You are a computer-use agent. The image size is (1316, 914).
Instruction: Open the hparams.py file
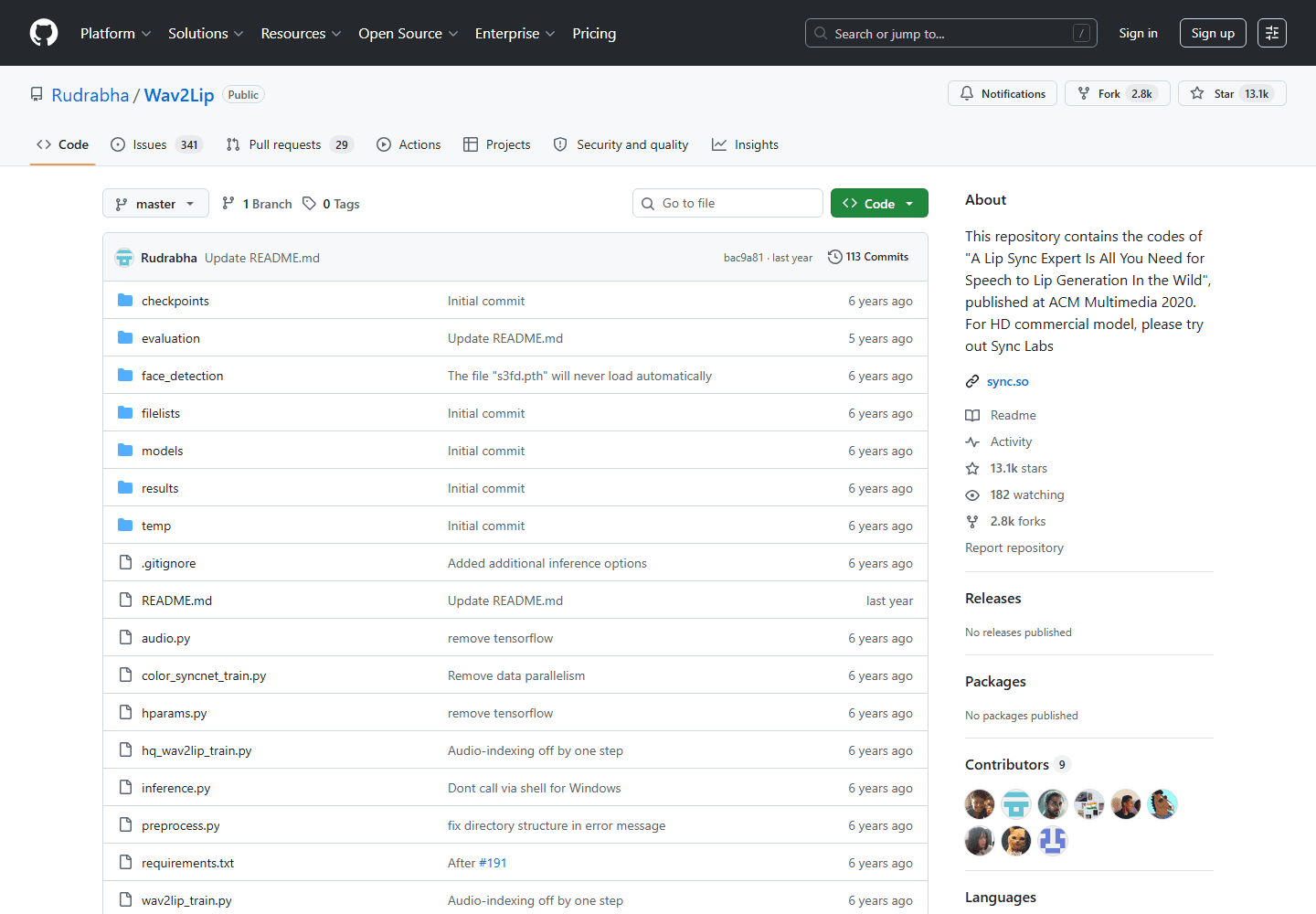tap(175, 713)
